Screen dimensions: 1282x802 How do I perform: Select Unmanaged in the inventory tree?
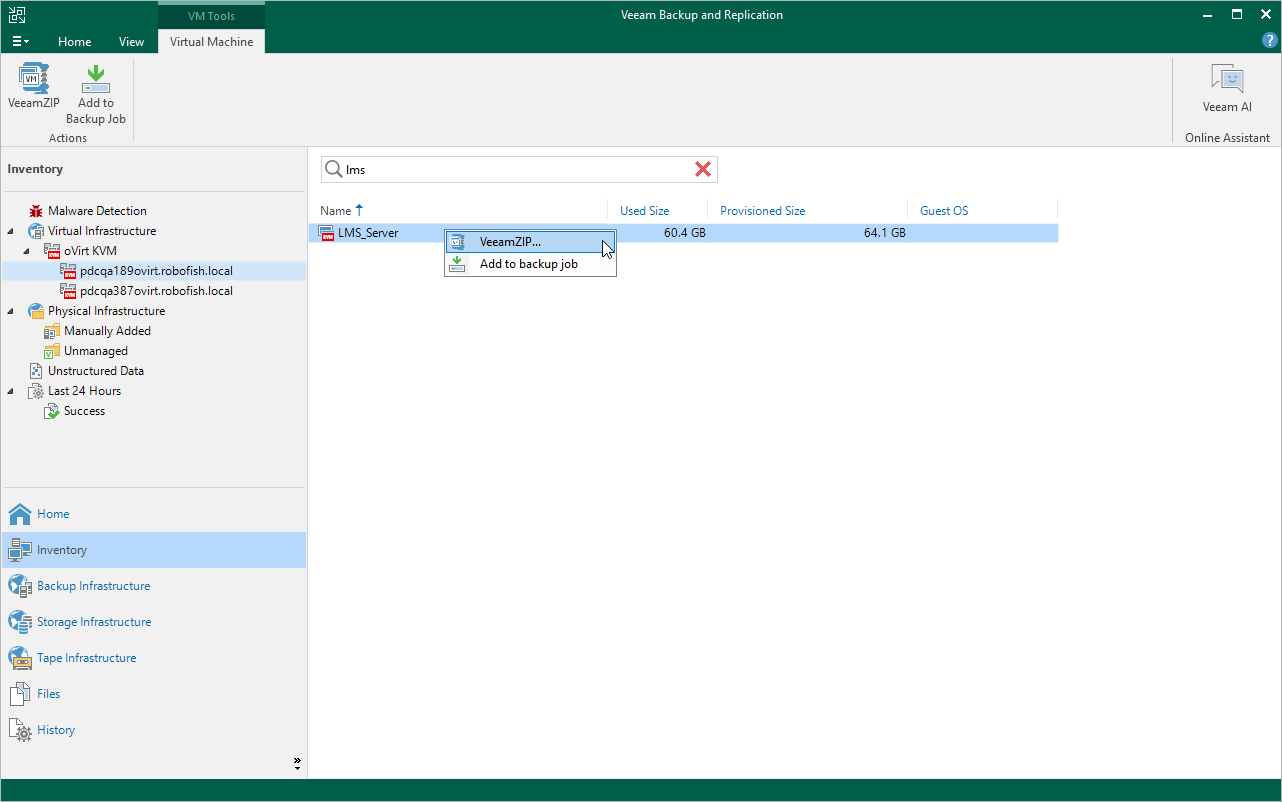[96, 351]
